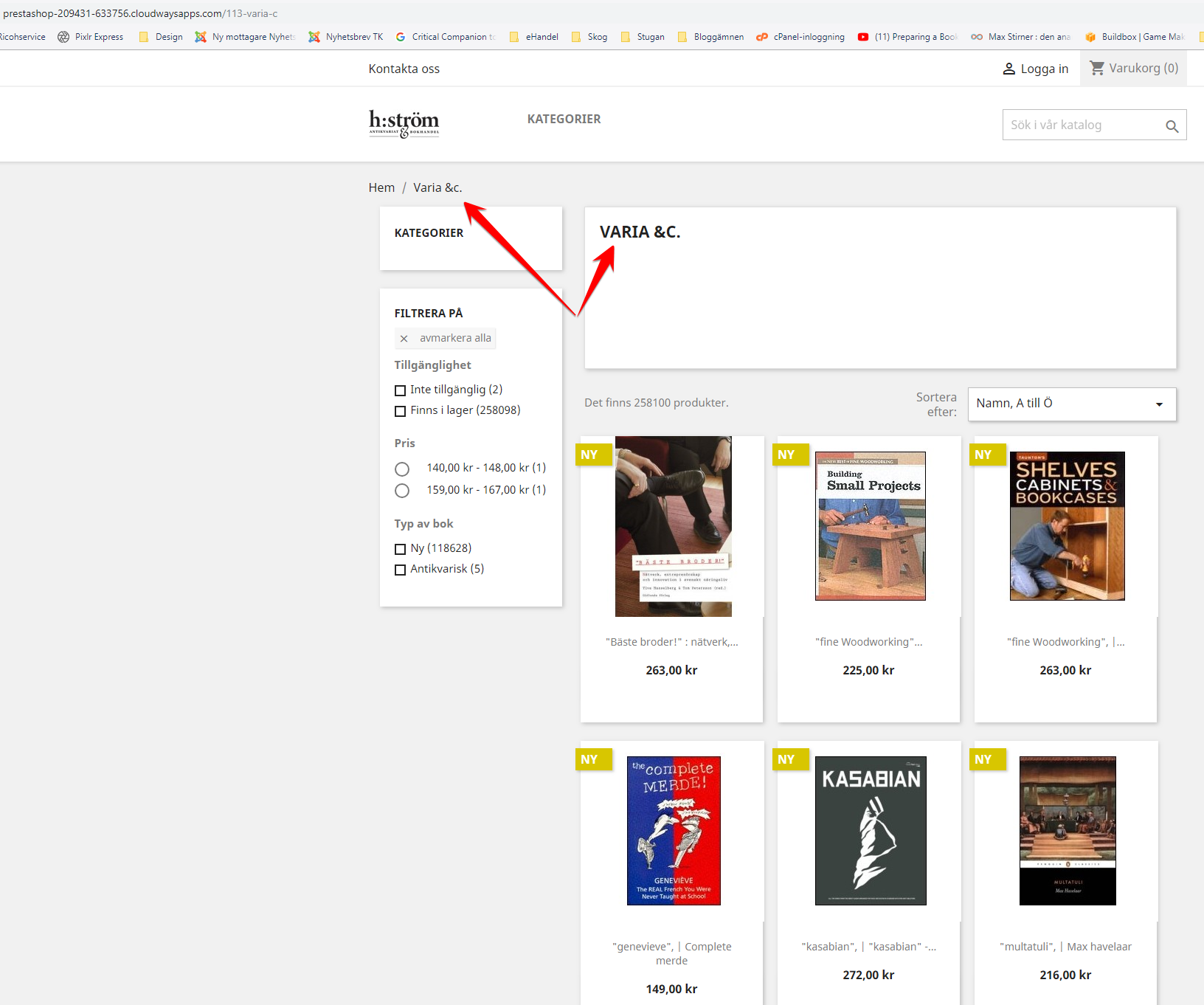This screenshot has height=1005, width=1204.
Task: Click the text "Det finns 258100 produkter."
Action: pyautogui.click(x=657, y=403)
